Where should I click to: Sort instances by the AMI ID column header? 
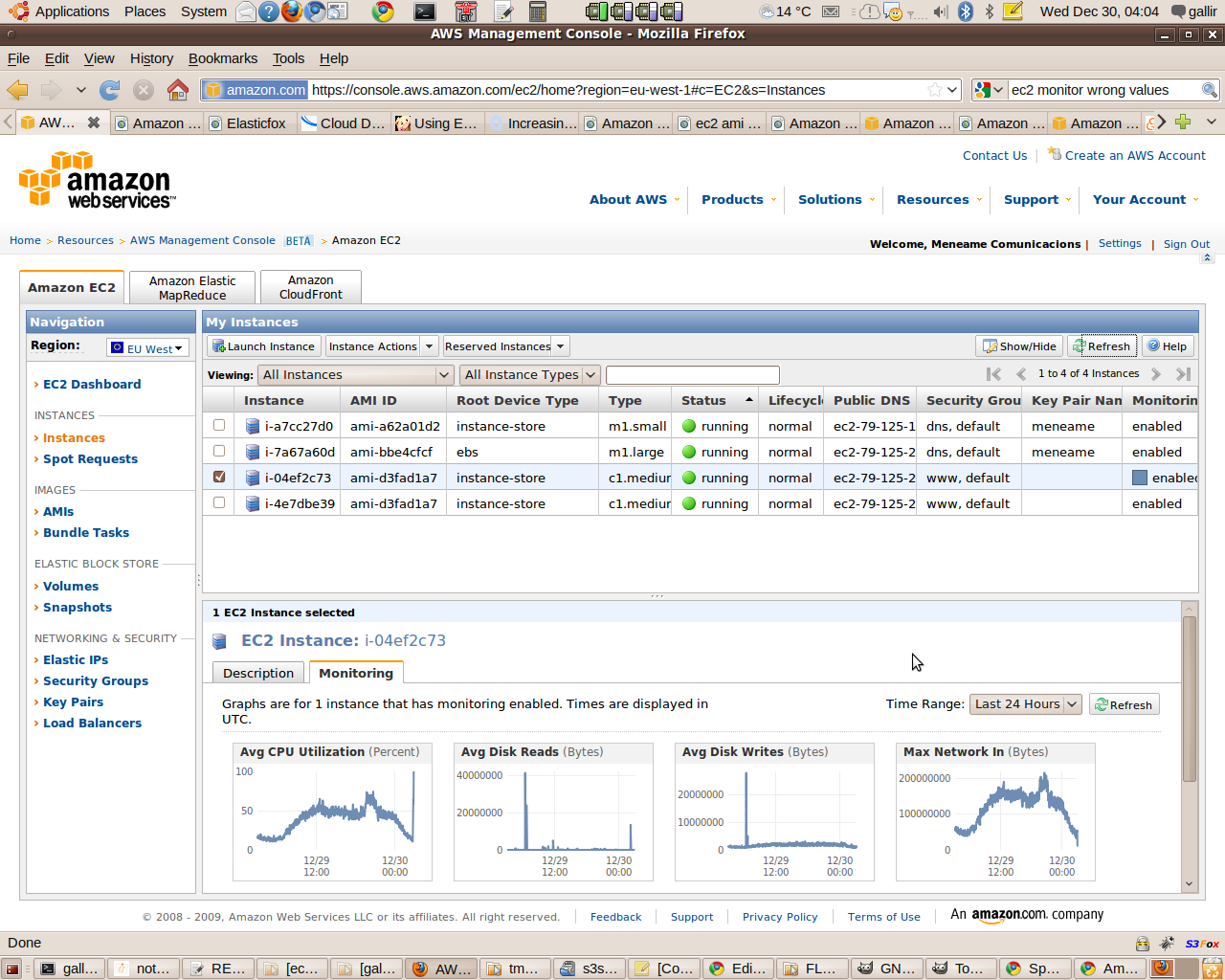(393, 400)
